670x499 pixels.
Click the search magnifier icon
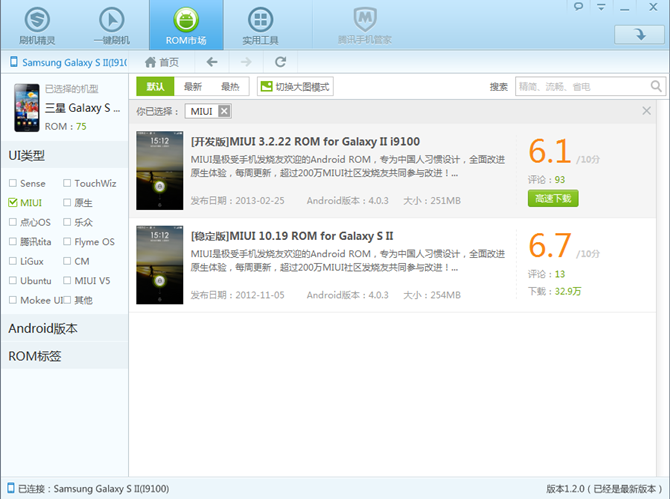click(656, 87)
